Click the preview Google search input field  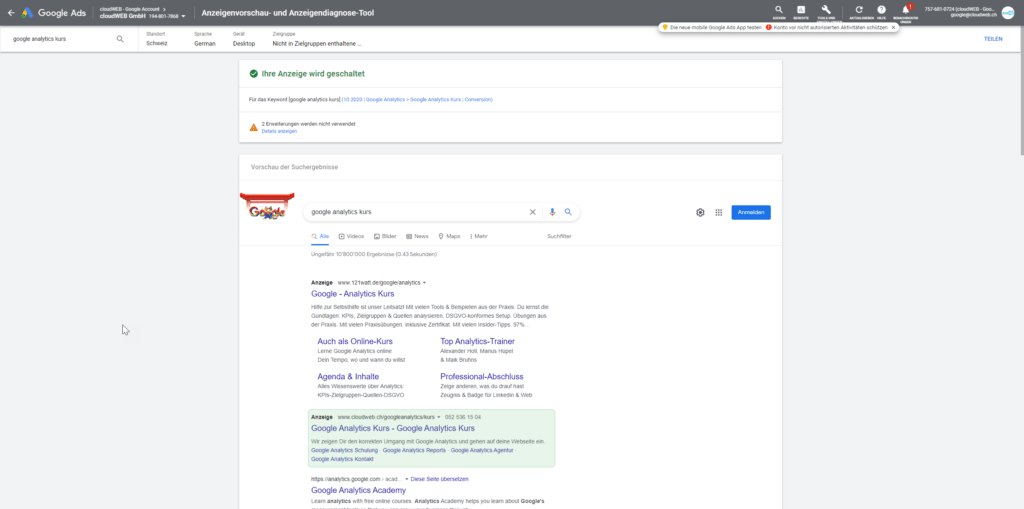click(x=418, y=212)
